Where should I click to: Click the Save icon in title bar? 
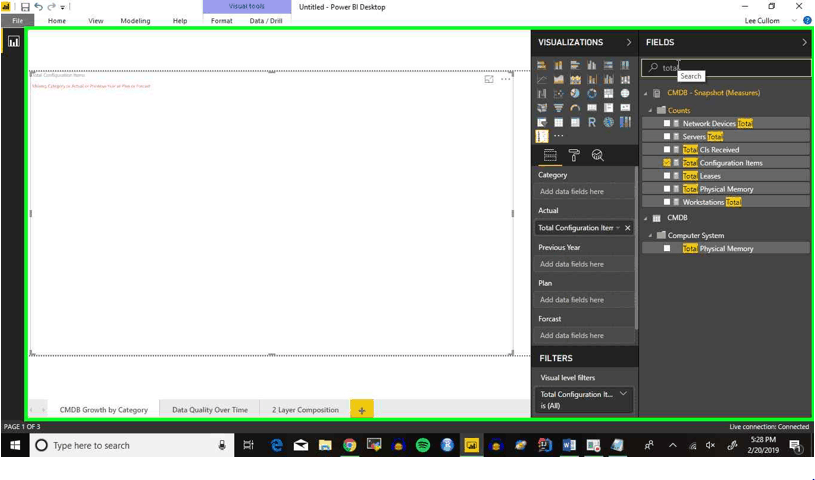click(25, 7)
